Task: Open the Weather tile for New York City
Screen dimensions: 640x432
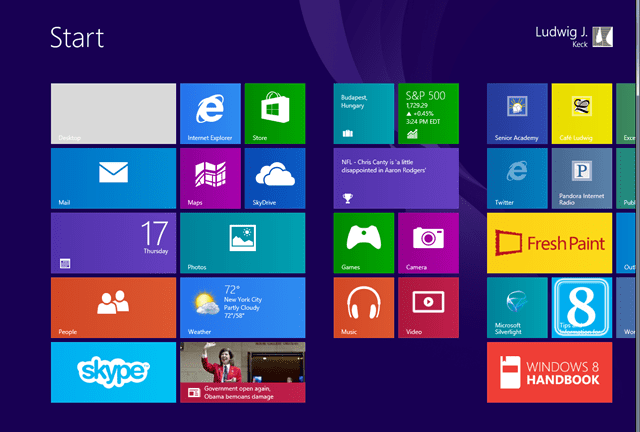Action: [x=242, y=307]
